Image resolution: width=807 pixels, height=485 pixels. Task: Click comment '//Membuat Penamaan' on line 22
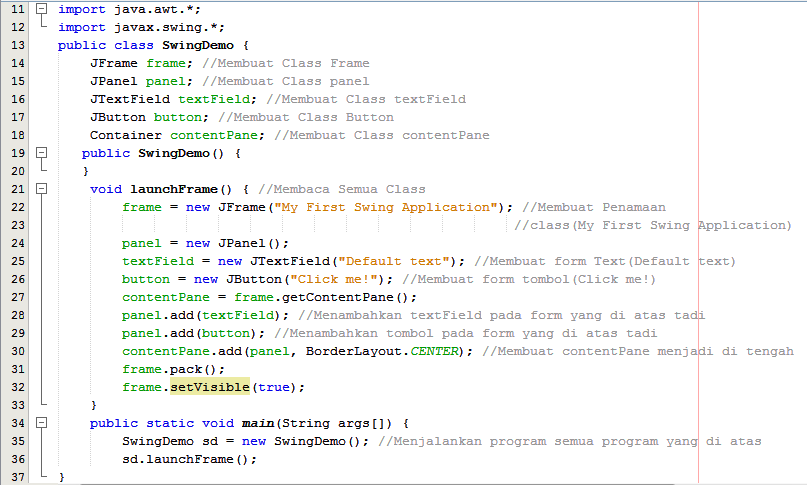point(594,207)
